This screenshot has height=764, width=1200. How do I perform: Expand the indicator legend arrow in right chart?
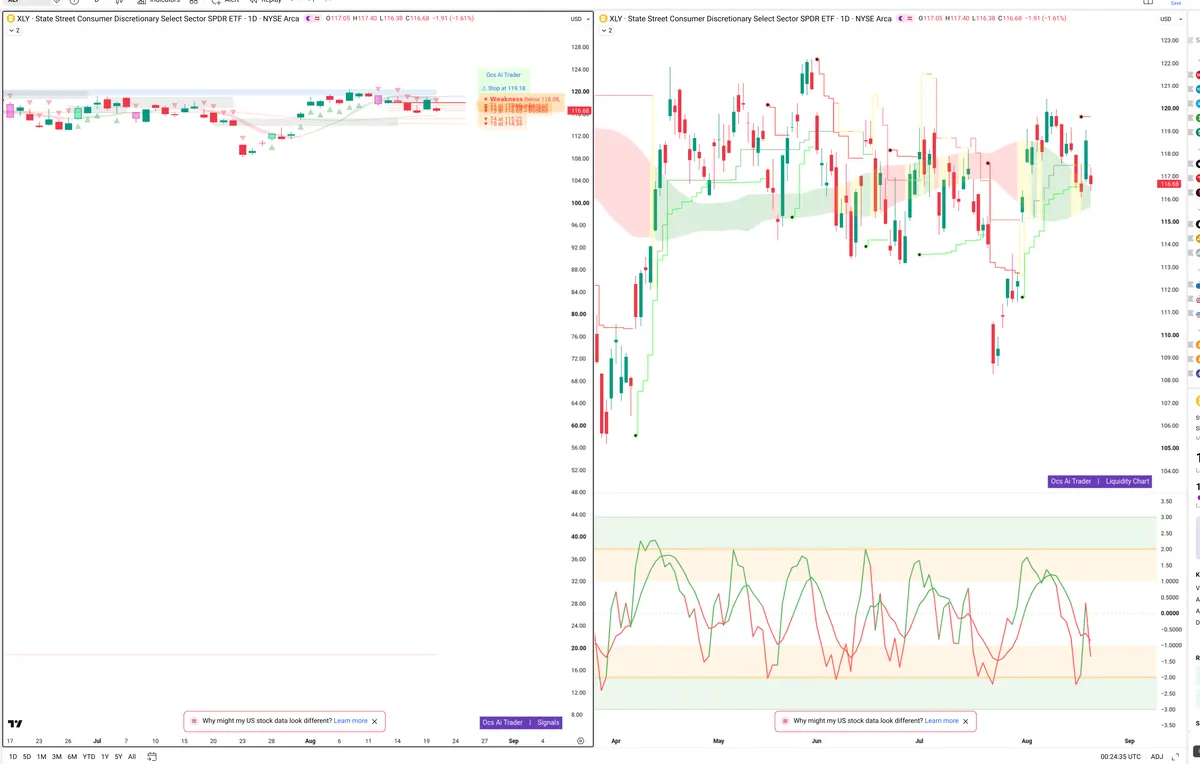tap(606, 31)
